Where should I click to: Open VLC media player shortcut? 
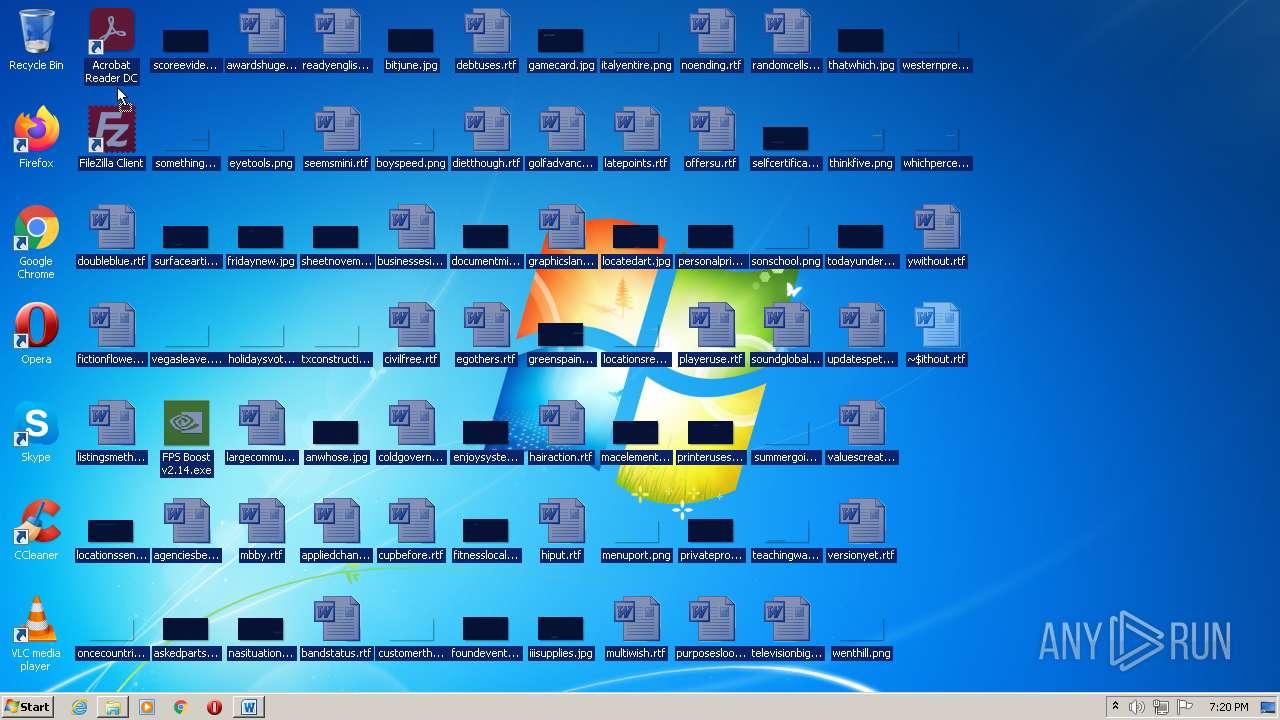pos(36,634)
